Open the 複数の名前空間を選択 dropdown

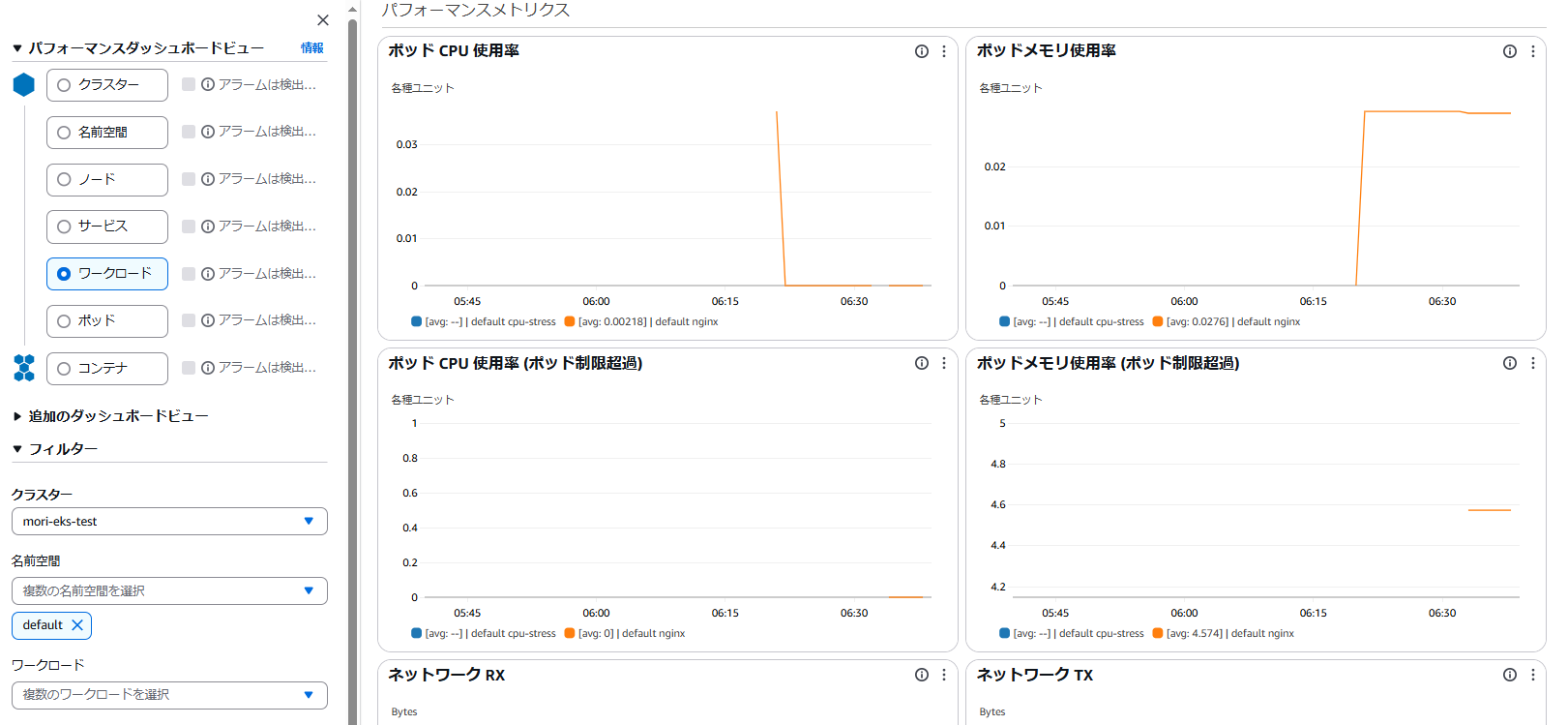(x=169, y=590)
